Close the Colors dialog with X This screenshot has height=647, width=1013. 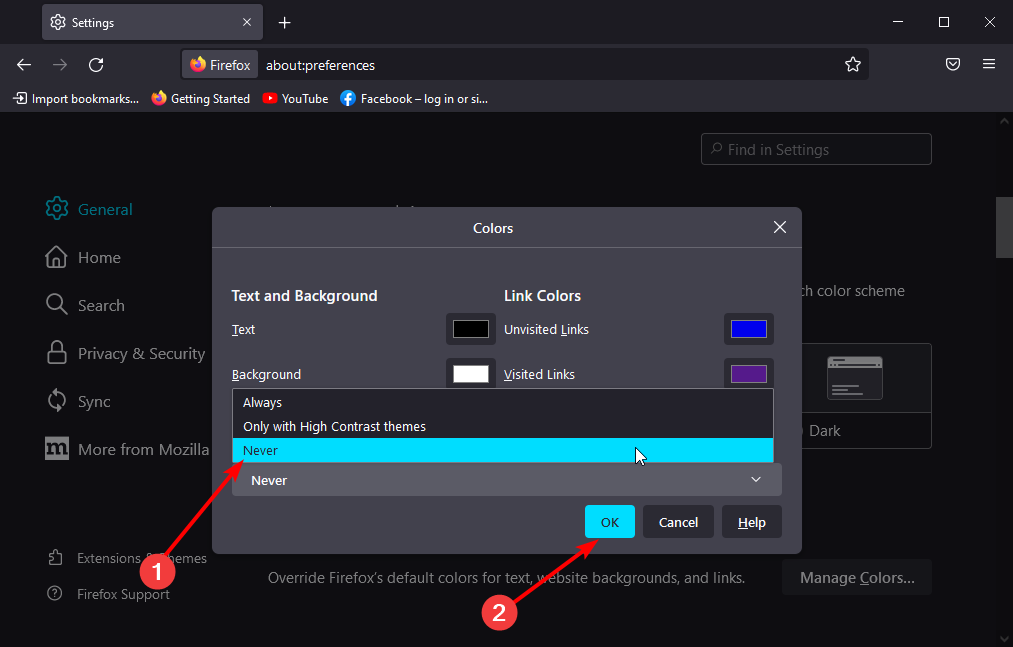[x=780, y=228]
